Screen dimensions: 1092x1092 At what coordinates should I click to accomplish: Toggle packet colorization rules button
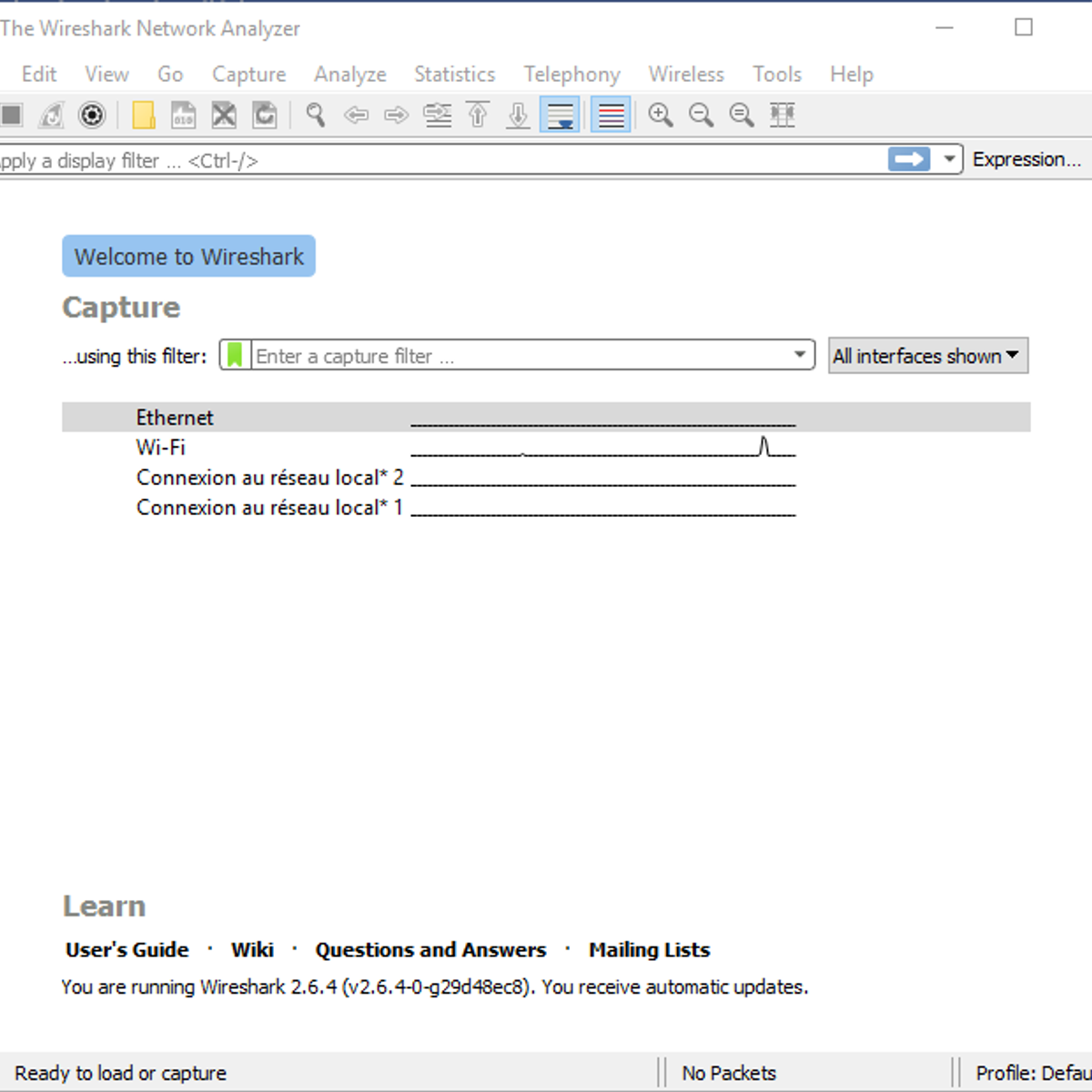(611, 116)
